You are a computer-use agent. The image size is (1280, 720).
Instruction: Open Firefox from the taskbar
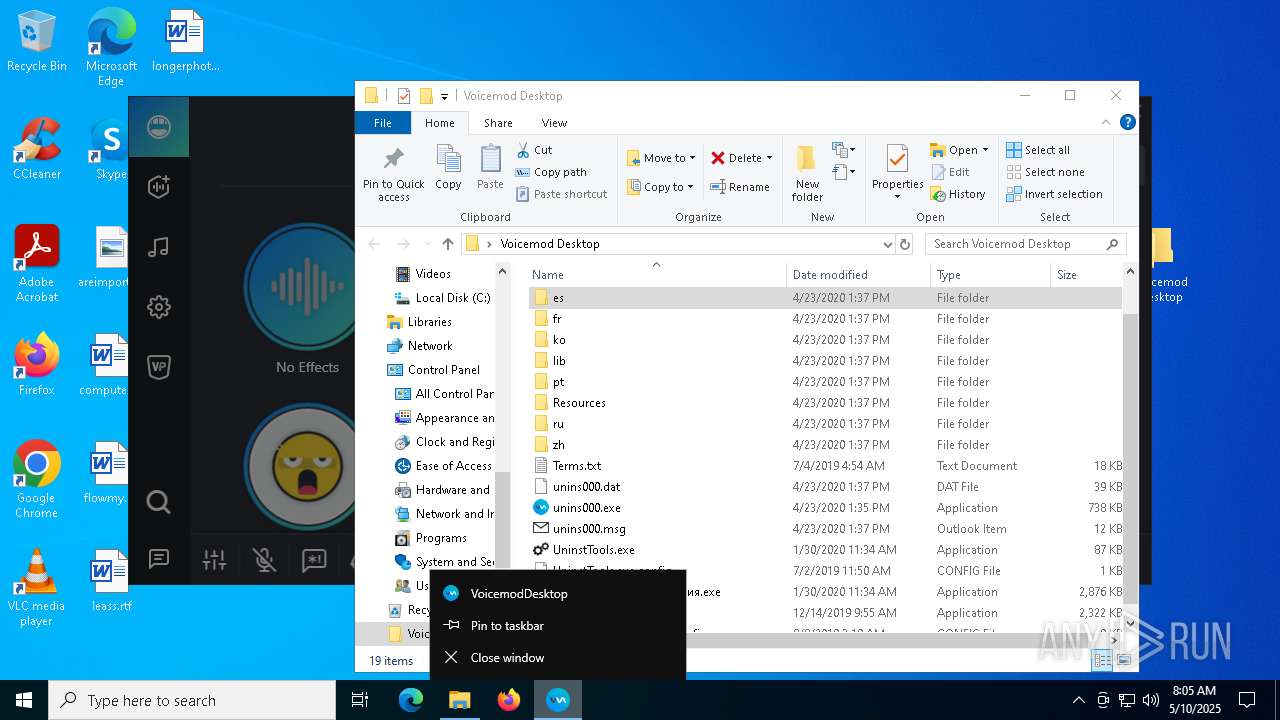pyautogui.click(x=509, y=700)
